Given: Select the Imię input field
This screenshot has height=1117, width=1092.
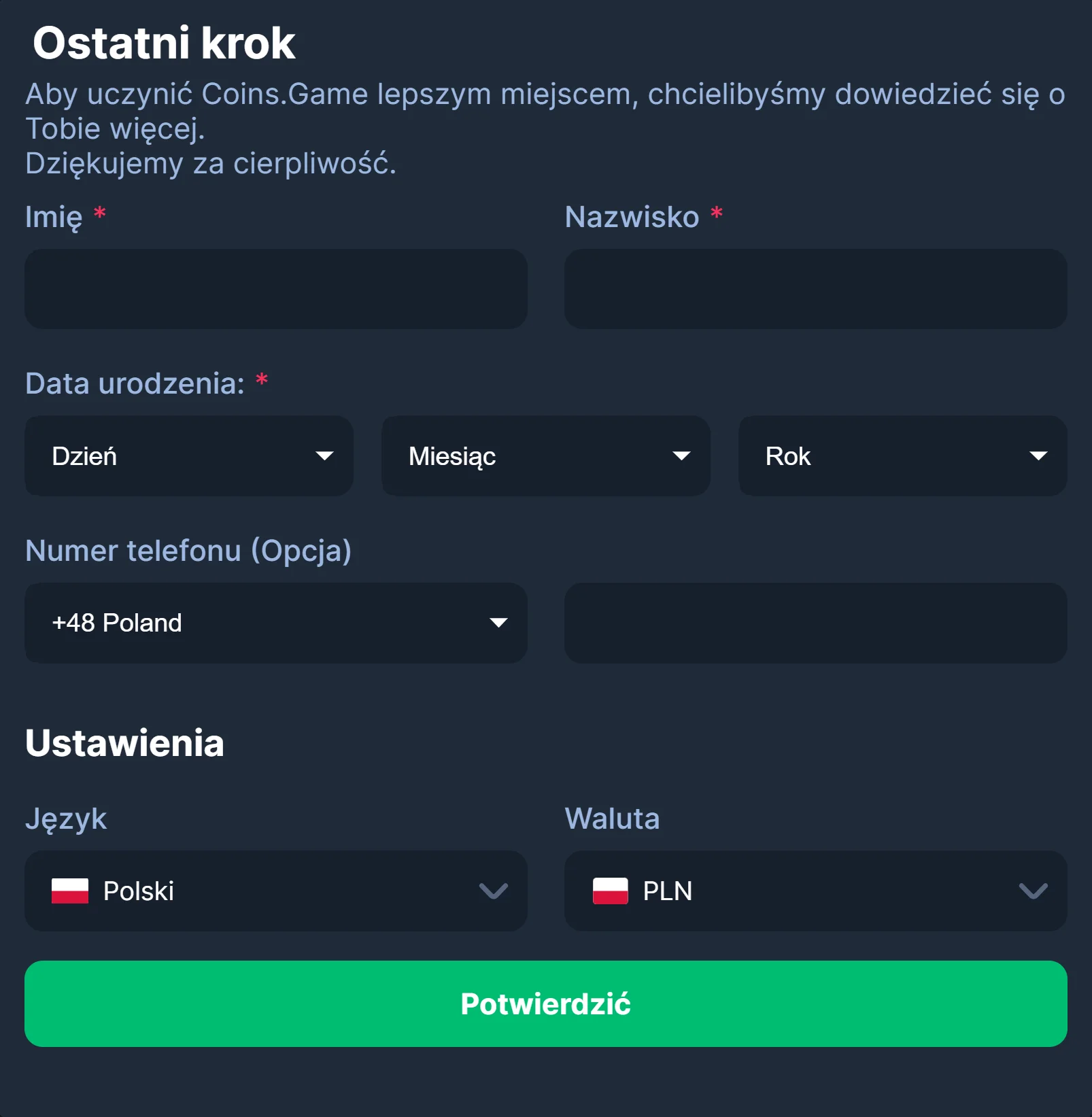Looking at the screenshot, I should [275, 289].
